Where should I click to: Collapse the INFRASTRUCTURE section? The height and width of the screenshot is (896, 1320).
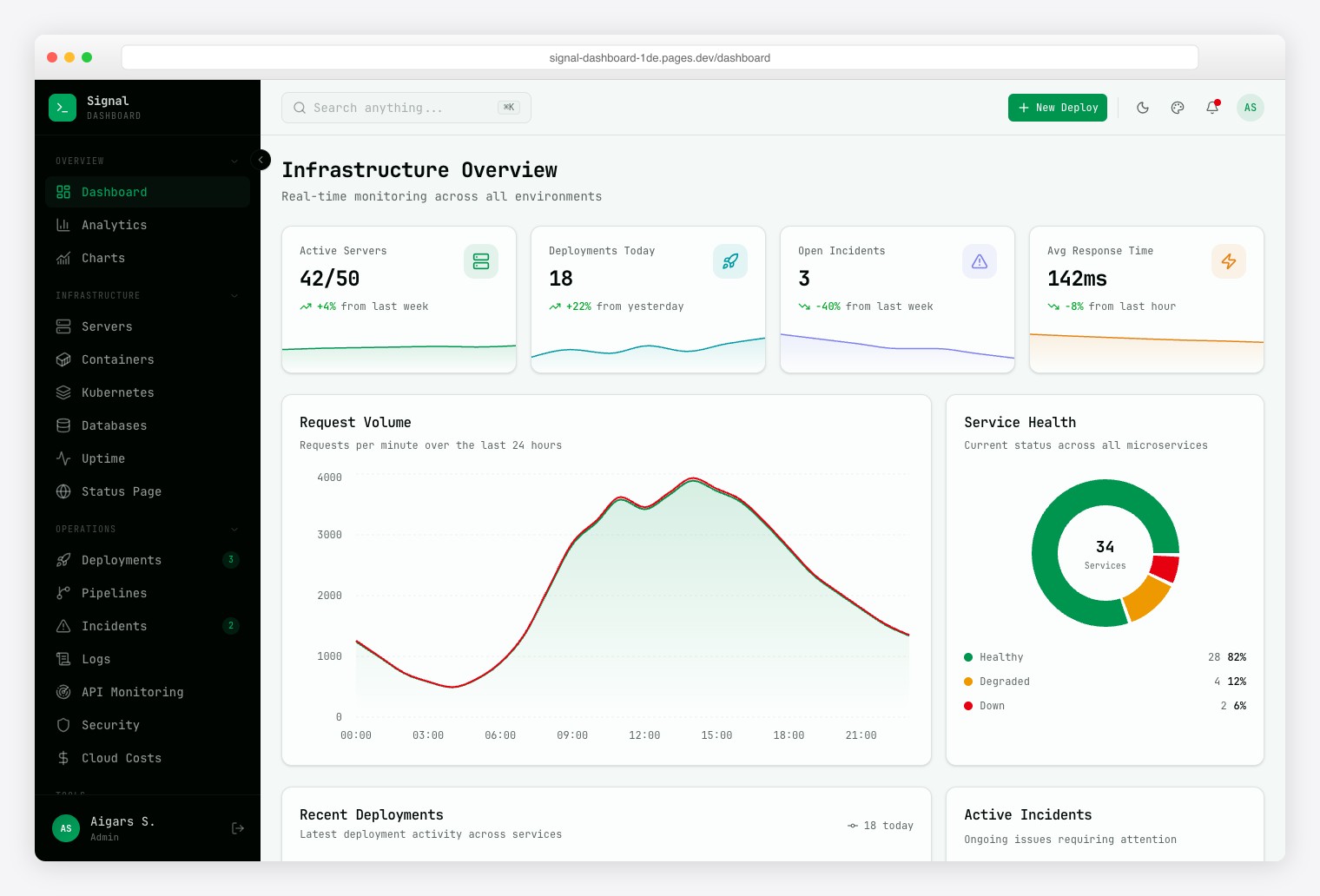pyautogui.click(x=234, y=295)
